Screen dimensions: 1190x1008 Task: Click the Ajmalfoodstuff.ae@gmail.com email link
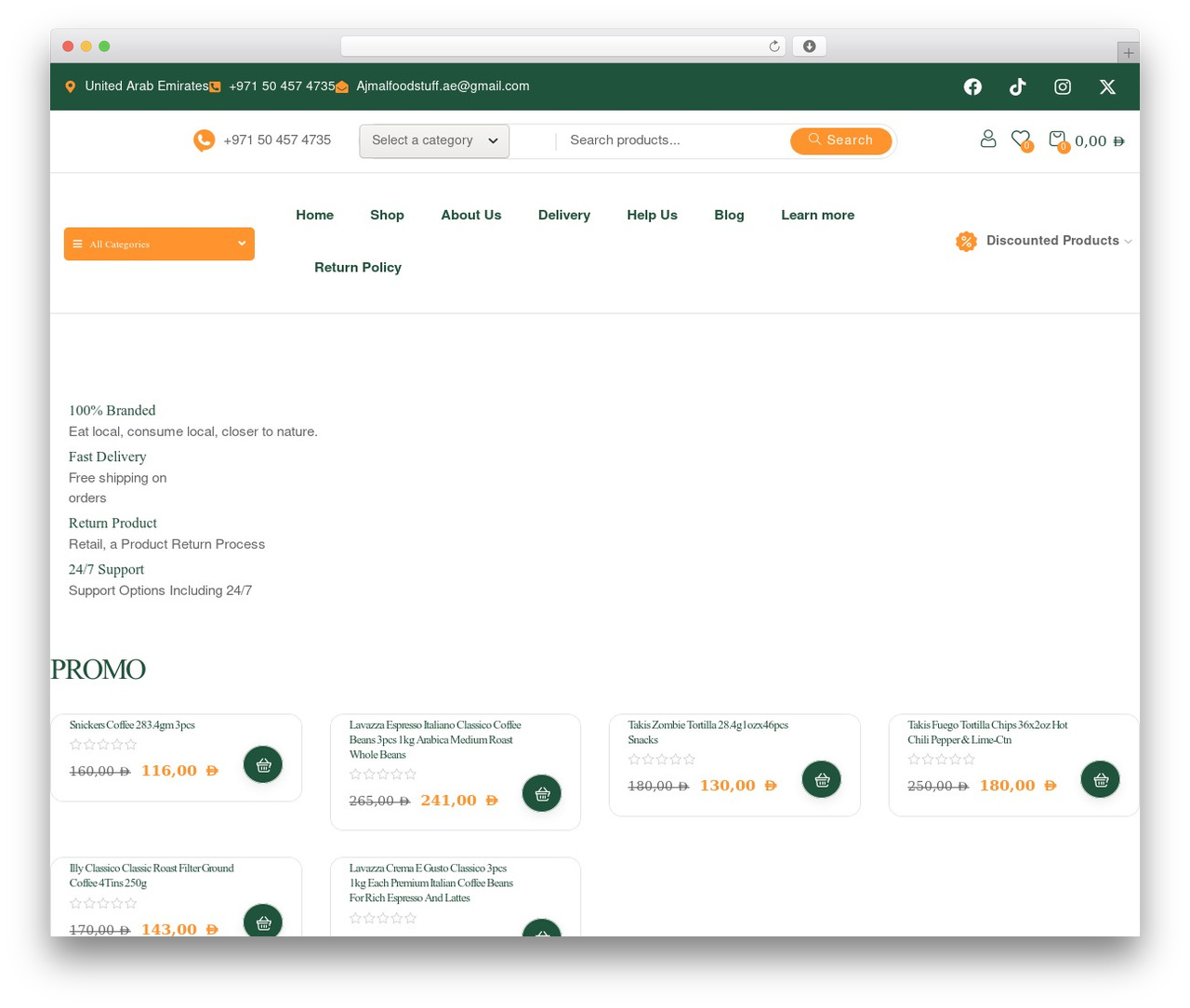(443, 86)
